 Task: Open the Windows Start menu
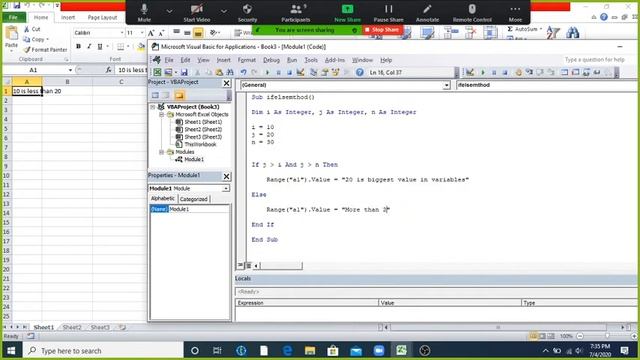[x=11, y=351]
